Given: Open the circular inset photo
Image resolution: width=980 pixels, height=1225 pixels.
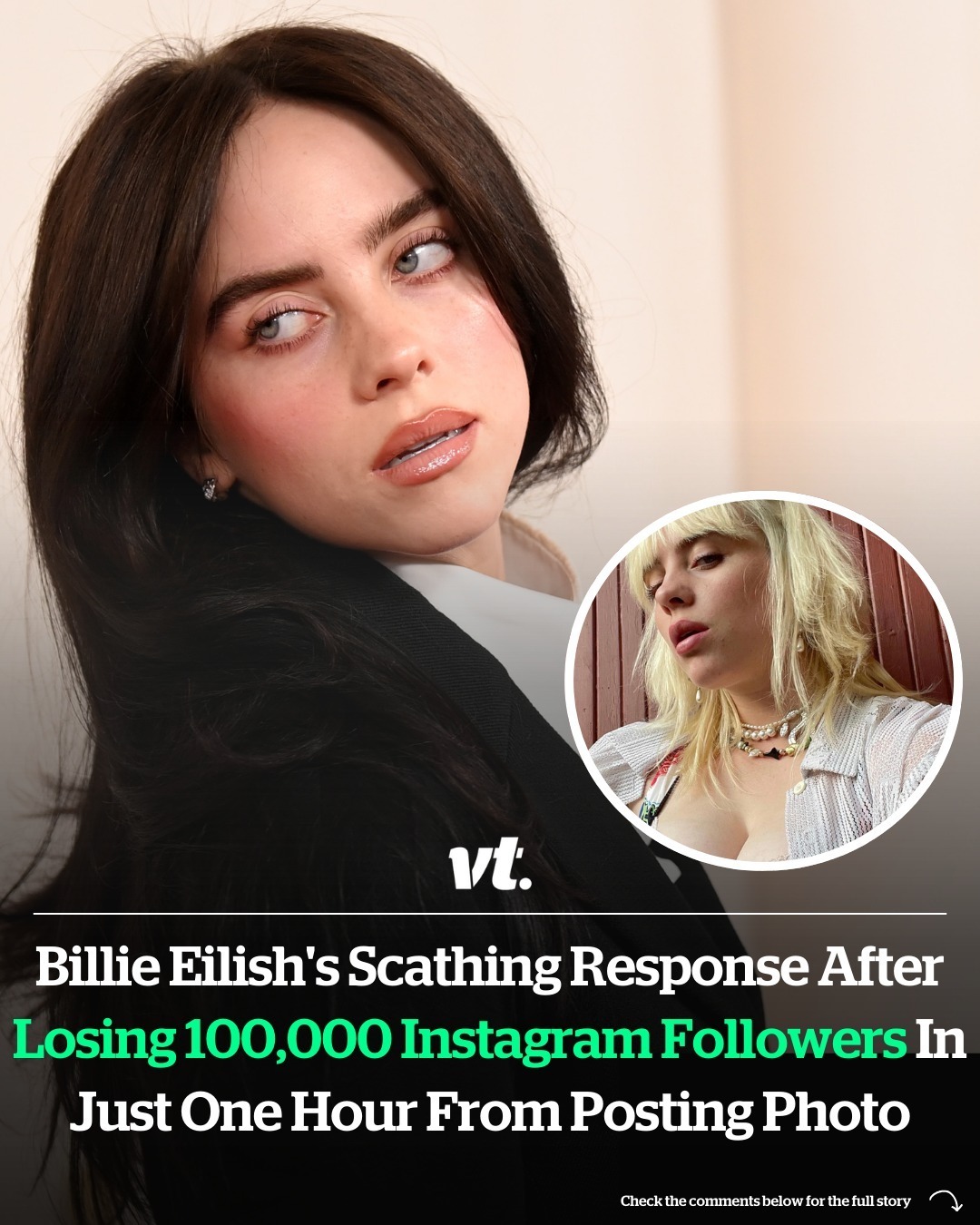Looking at the screenshot, I should [763, 681].
